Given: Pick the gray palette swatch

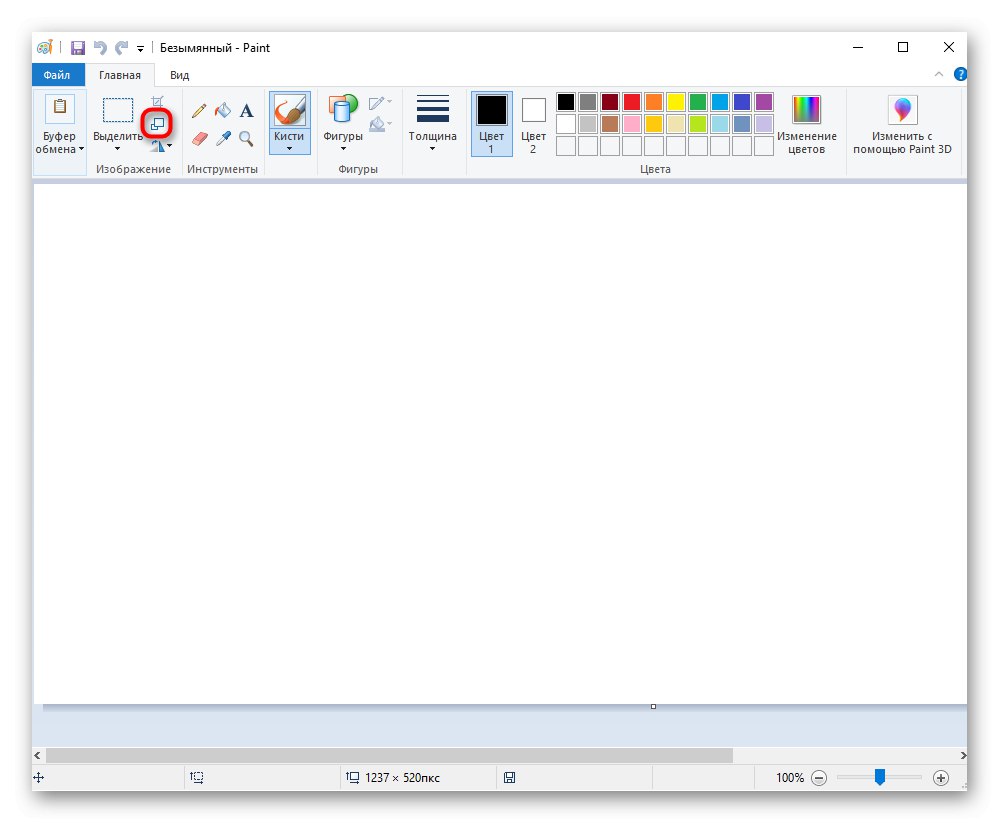Looking at the screenshot, I should tap(588, 102).
